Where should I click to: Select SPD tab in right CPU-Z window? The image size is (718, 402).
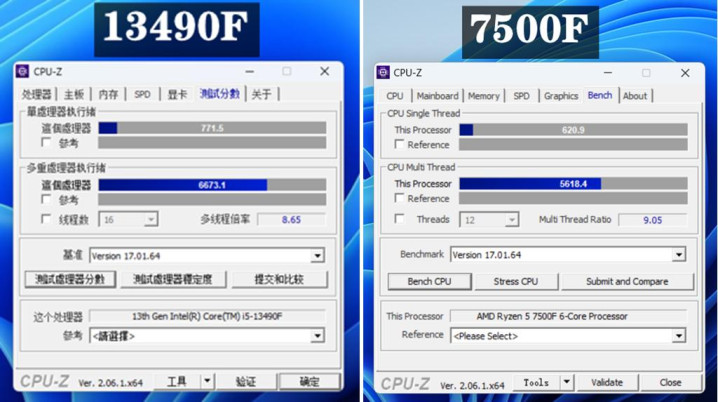coord(521,96)
